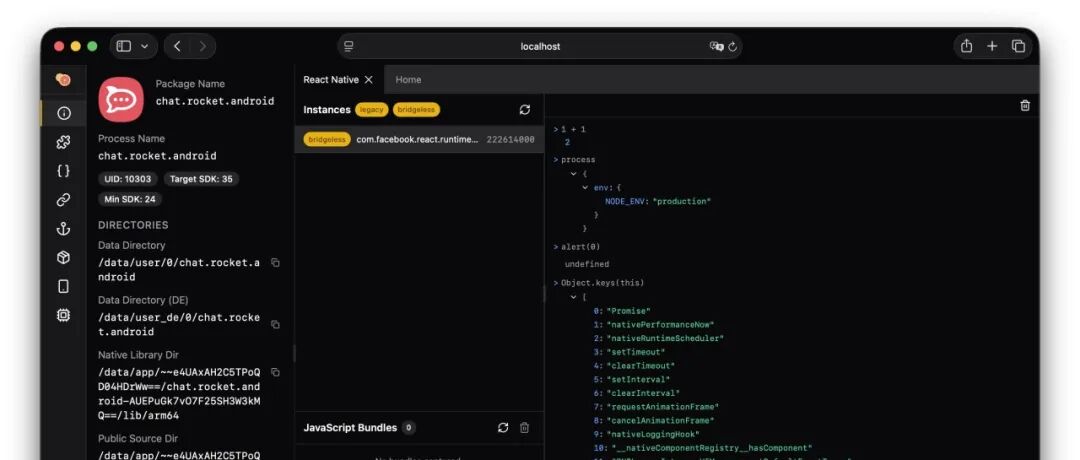
Task: Click the "cancelAnimationFrame" array entry
Action: 654,421
